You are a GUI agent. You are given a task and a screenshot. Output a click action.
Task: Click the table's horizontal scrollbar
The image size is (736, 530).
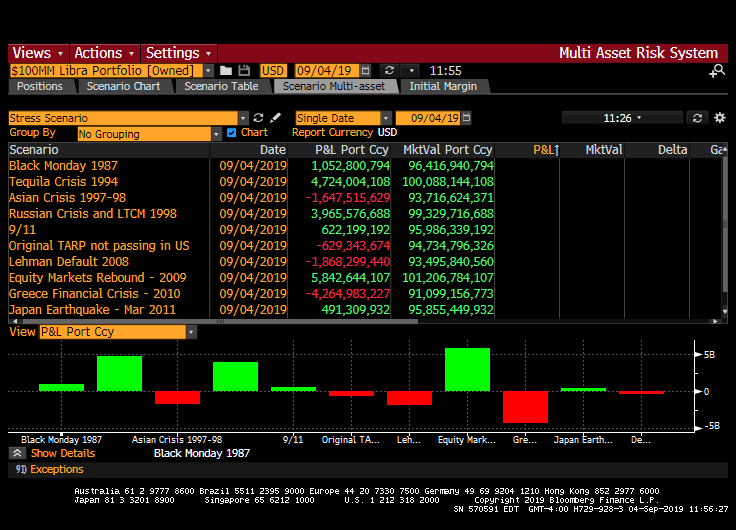(x=218, y=322)
